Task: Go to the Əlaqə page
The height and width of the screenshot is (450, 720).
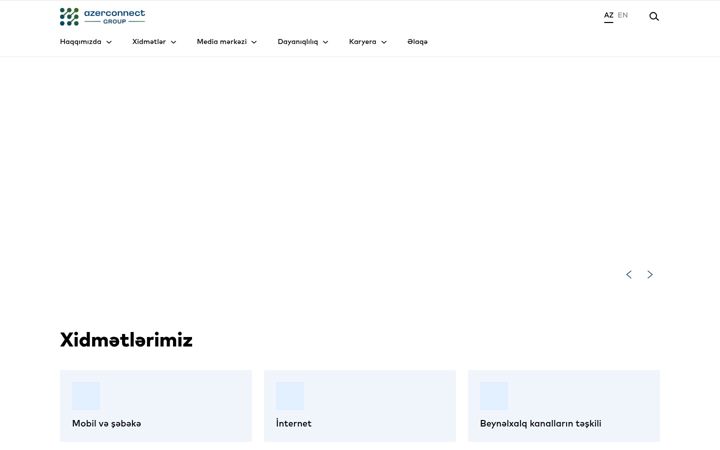Action: tap(417, 42)
